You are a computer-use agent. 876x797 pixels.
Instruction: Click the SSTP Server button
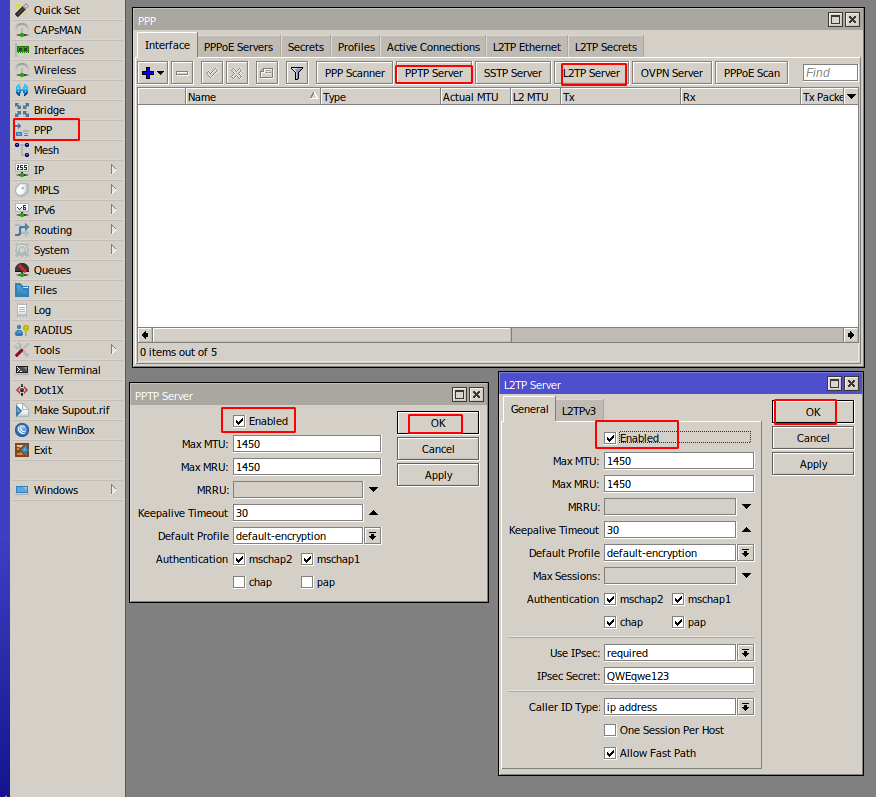(x=512, y=72)
